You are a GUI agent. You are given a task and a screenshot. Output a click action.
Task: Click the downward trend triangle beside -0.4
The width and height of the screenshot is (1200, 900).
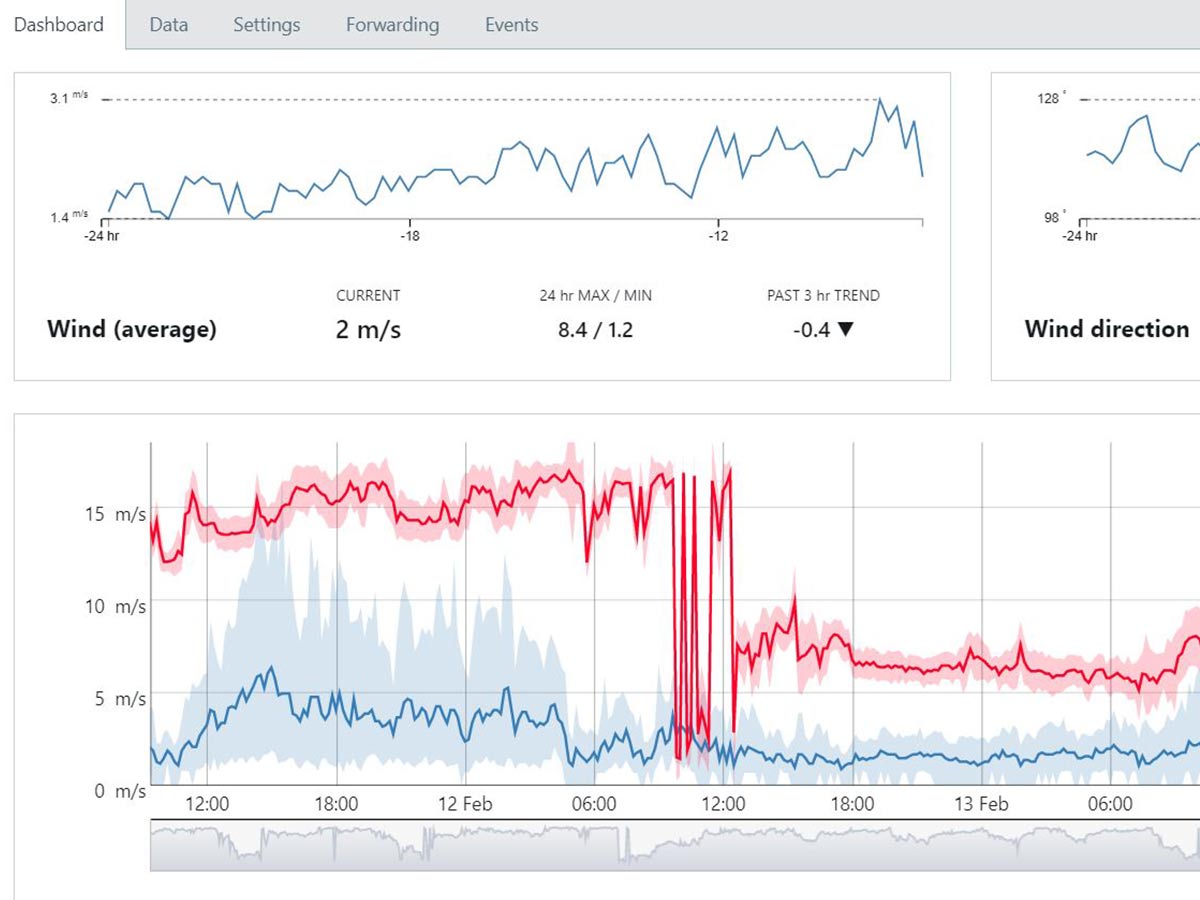(x=846, y=329)
